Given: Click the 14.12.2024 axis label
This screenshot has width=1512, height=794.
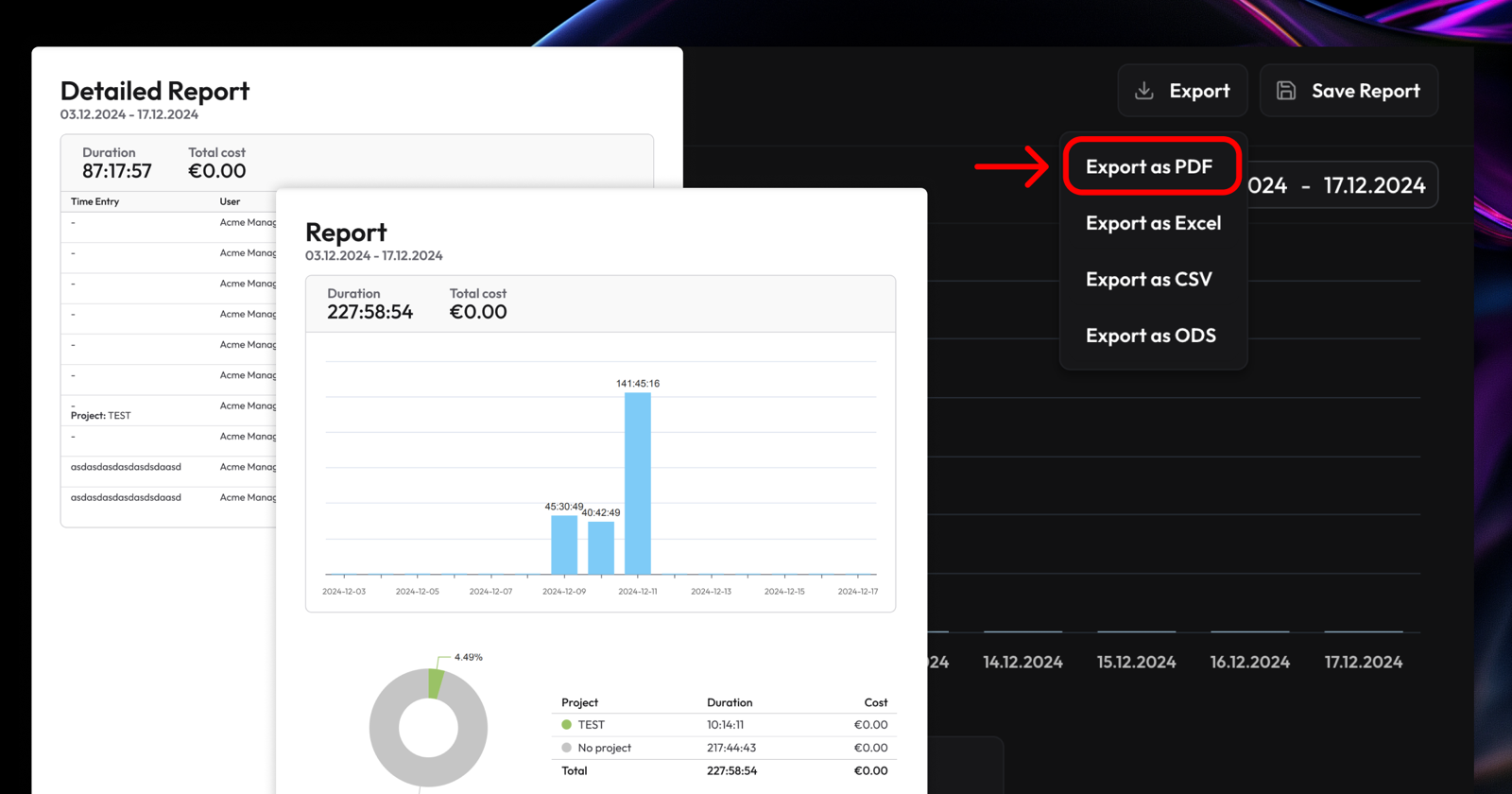Looking at the screenshot, I should click(x=1022, y=663).
